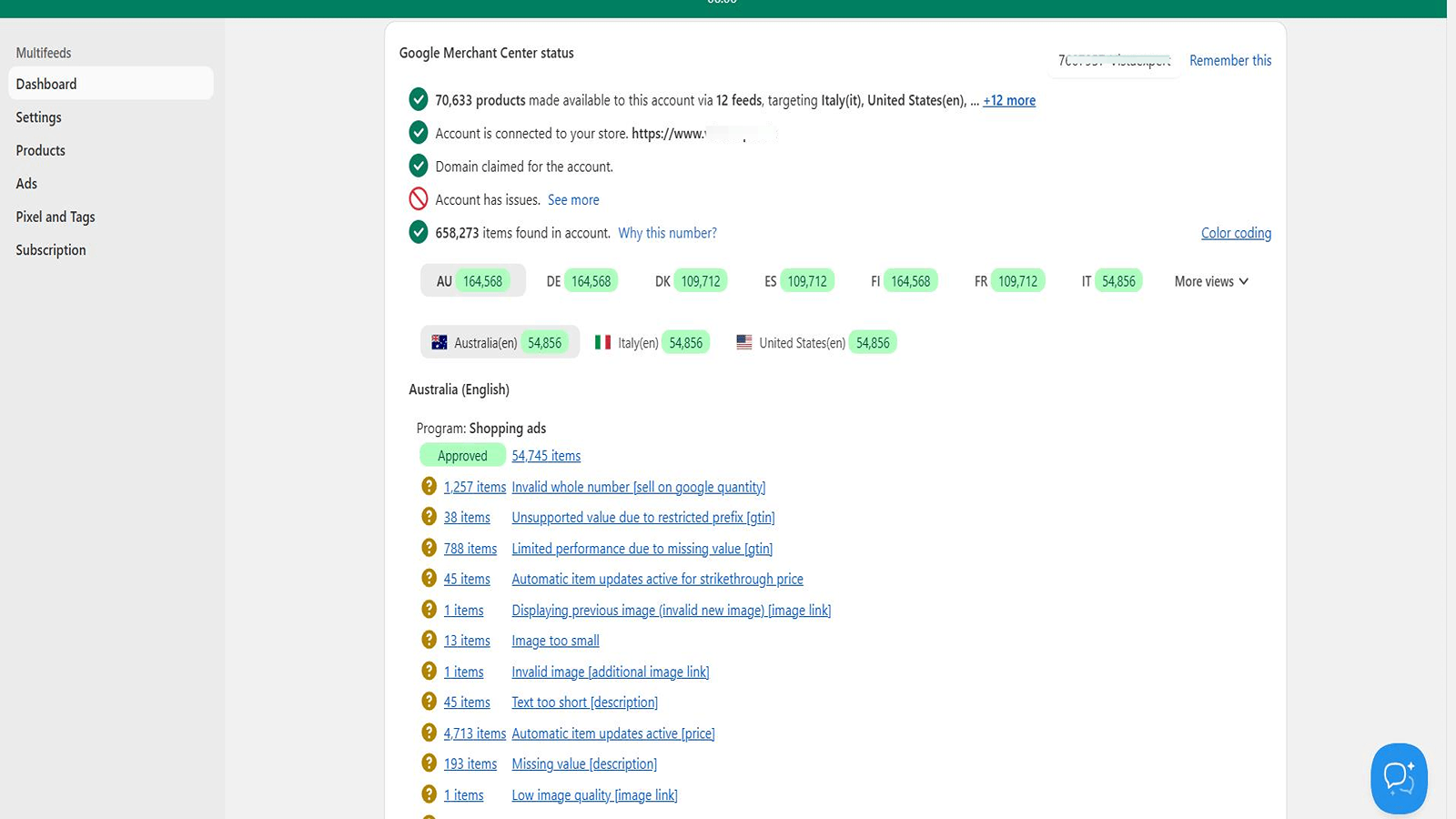1456x819 pixels.
Task: Click question icon beside Missing value description
Action: click(429, 763)
